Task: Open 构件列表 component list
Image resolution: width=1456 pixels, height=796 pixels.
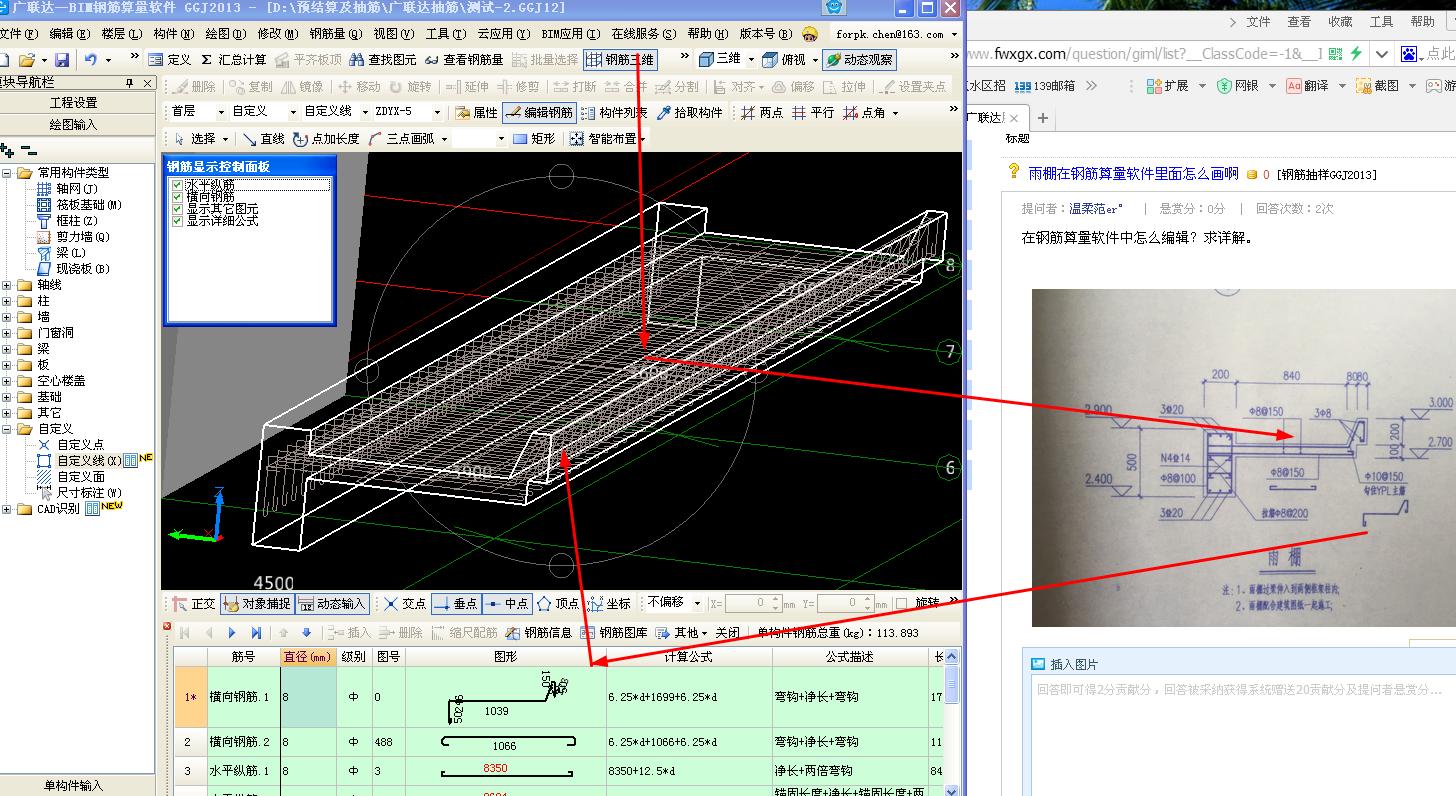Action: click(x=614, y=113)
